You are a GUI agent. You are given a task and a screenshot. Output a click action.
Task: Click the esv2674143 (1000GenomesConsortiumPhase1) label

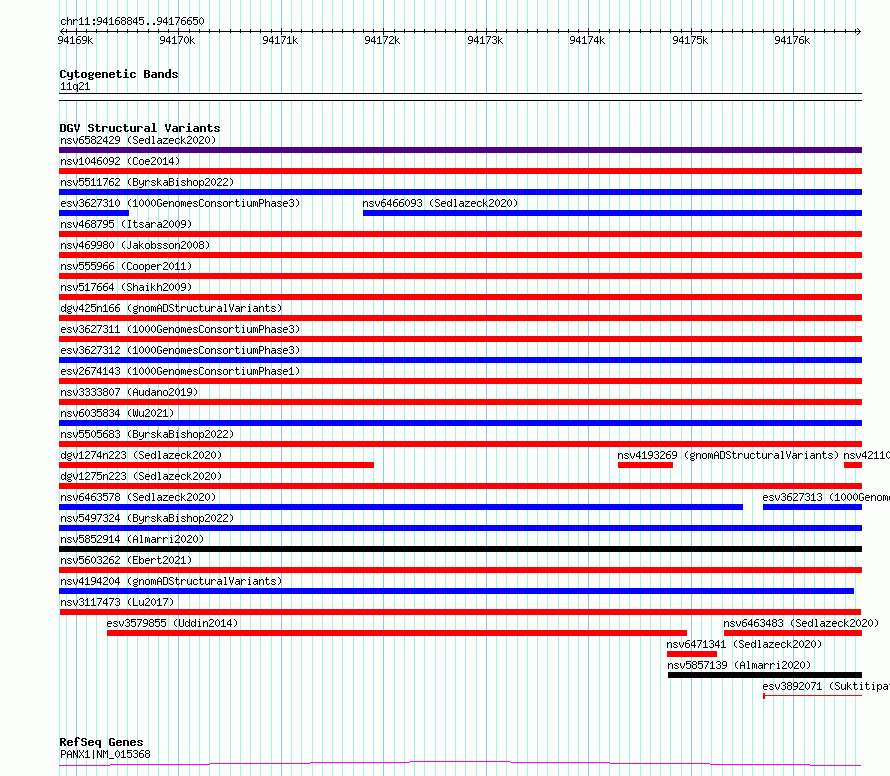[x=180, y=371]
